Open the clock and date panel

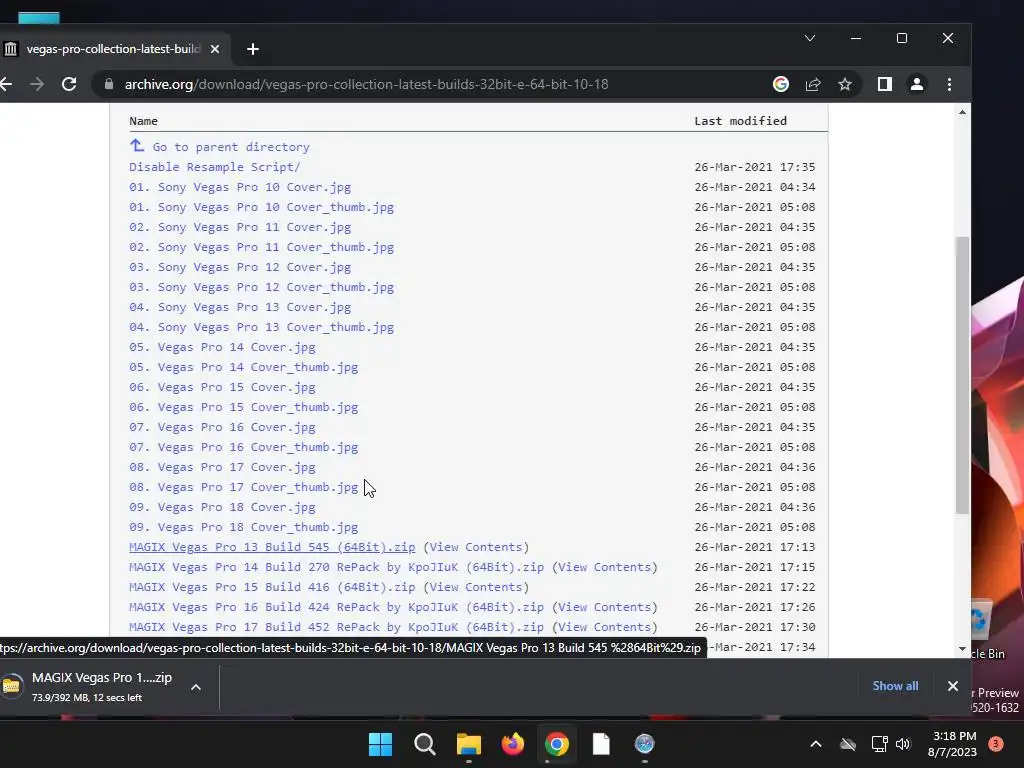click(952, 744)
